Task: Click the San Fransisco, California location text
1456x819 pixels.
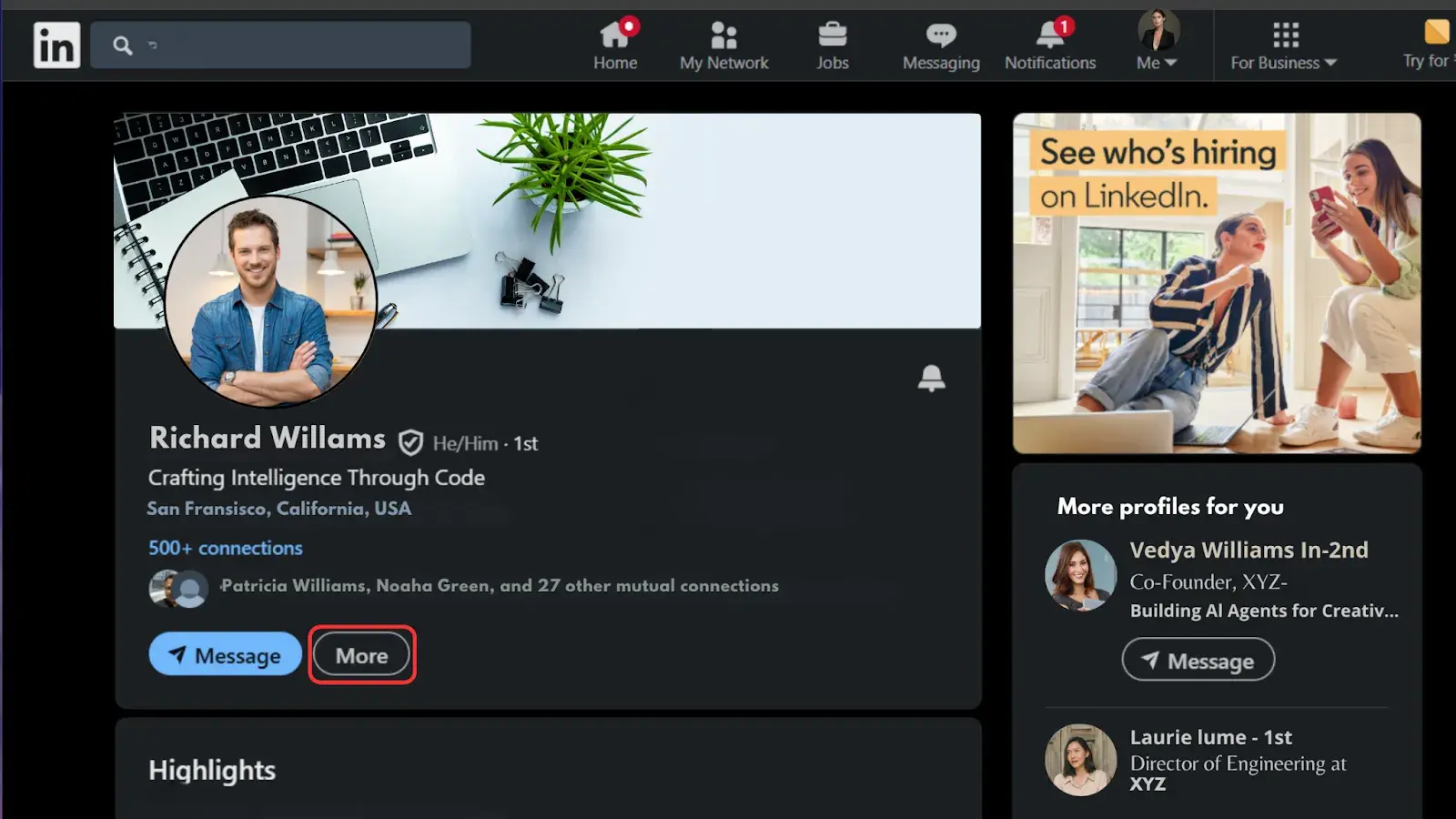Action: coord(279,509)
